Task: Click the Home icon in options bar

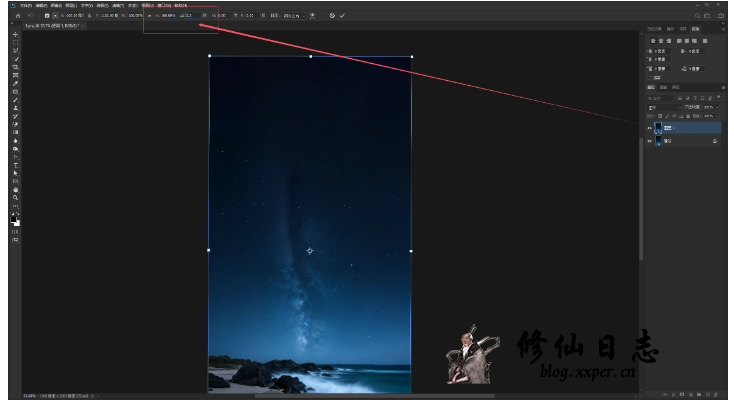Action: click(17, 16)
